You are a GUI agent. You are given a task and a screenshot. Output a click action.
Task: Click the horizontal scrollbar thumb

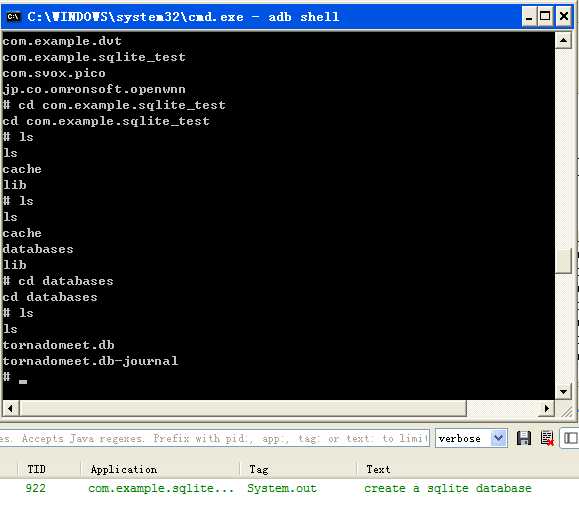click(x=243, y=408)
